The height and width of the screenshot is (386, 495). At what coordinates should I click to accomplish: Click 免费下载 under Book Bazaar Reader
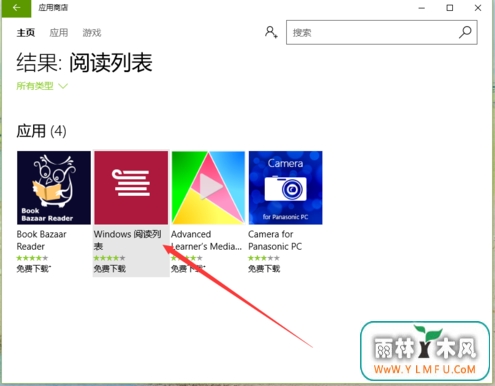coord(34,269)
